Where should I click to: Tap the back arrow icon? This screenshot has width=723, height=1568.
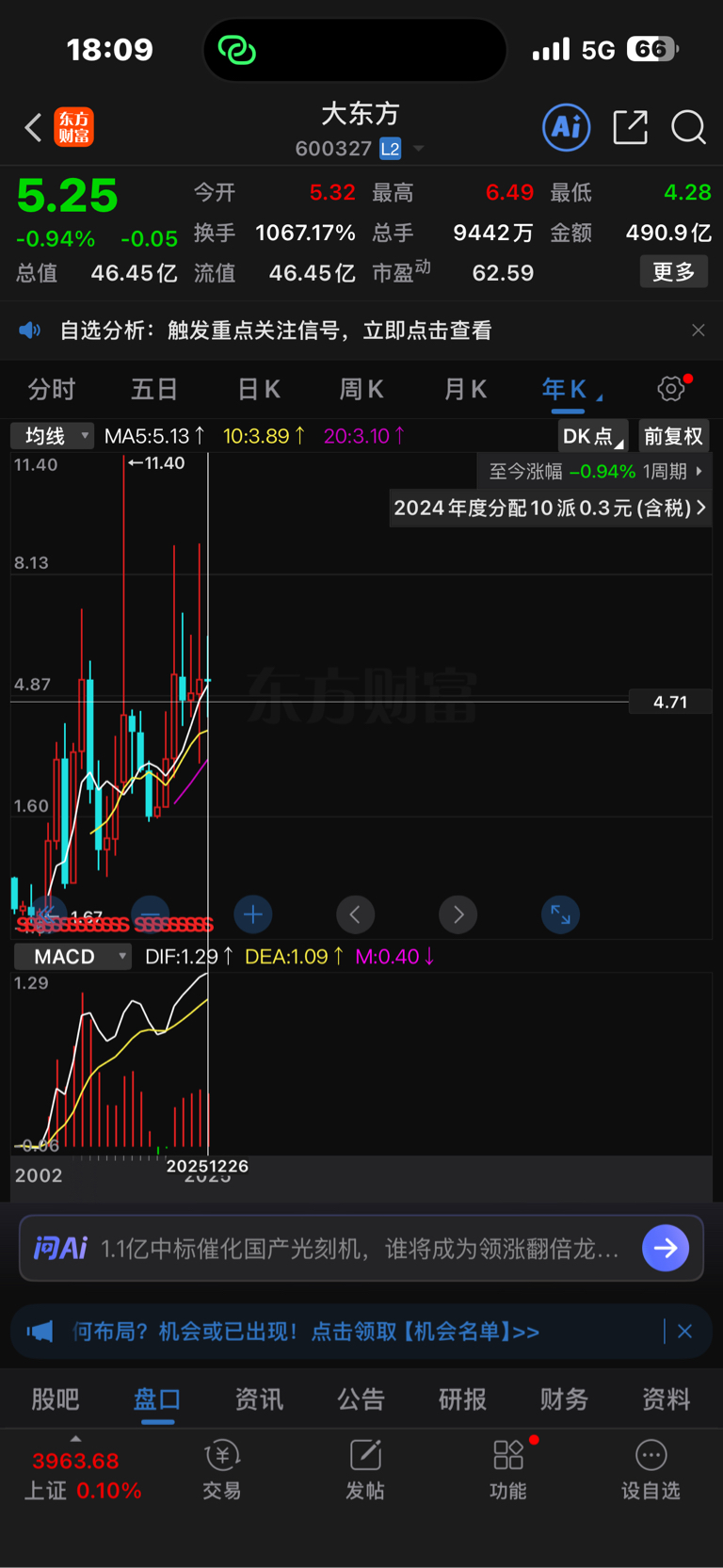[x=33, y=127]
